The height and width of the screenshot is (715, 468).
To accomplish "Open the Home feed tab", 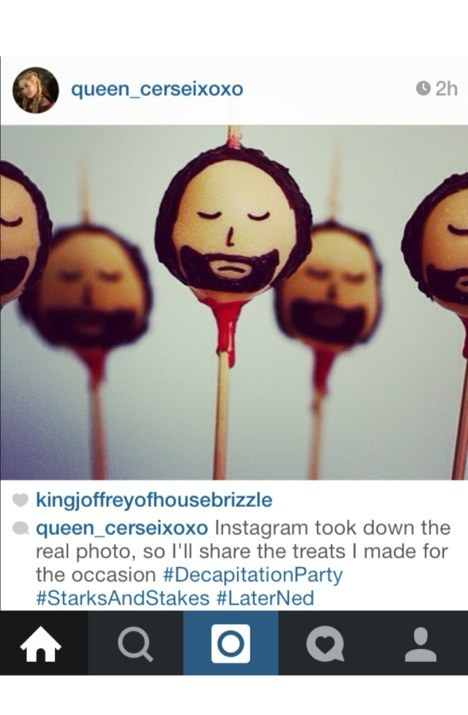I will point(41,644).
